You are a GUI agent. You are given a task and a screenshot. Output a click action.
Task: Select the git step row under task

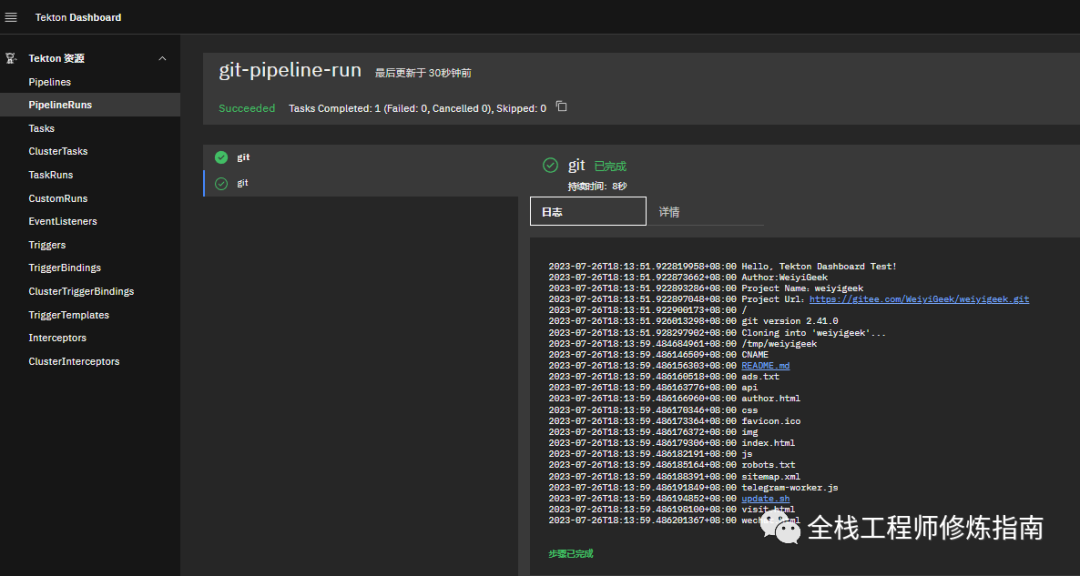click(360, 183)
